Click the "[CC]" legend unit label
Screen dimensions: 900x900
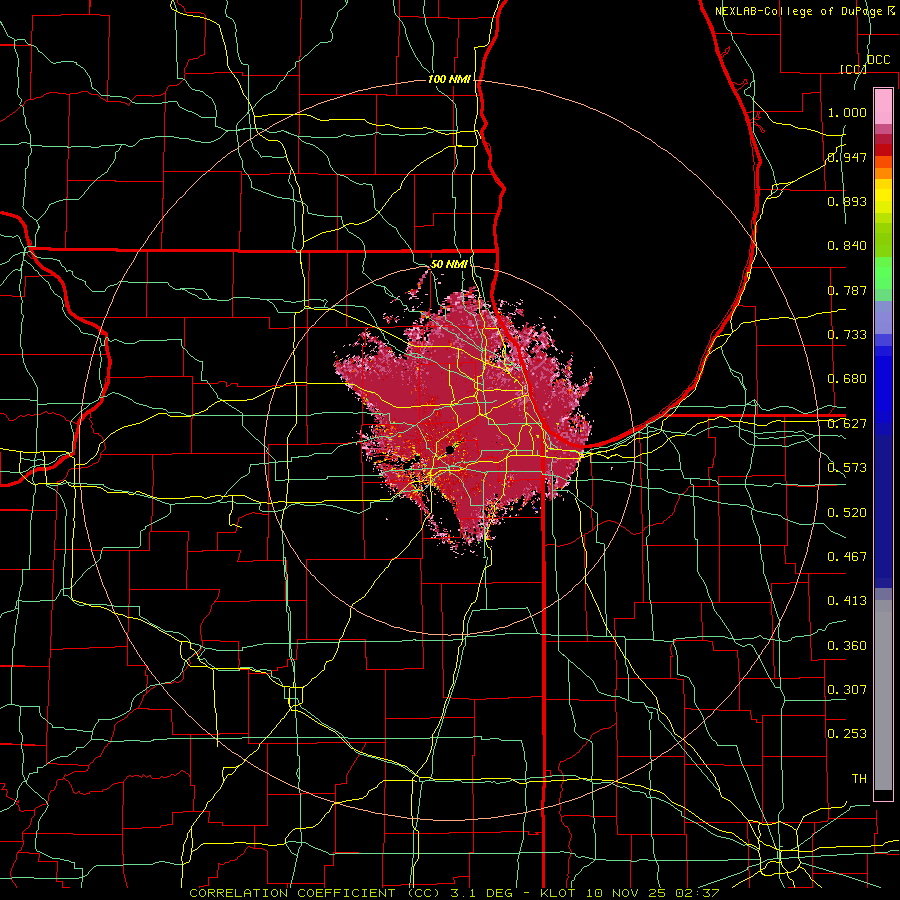click(853, 69)
